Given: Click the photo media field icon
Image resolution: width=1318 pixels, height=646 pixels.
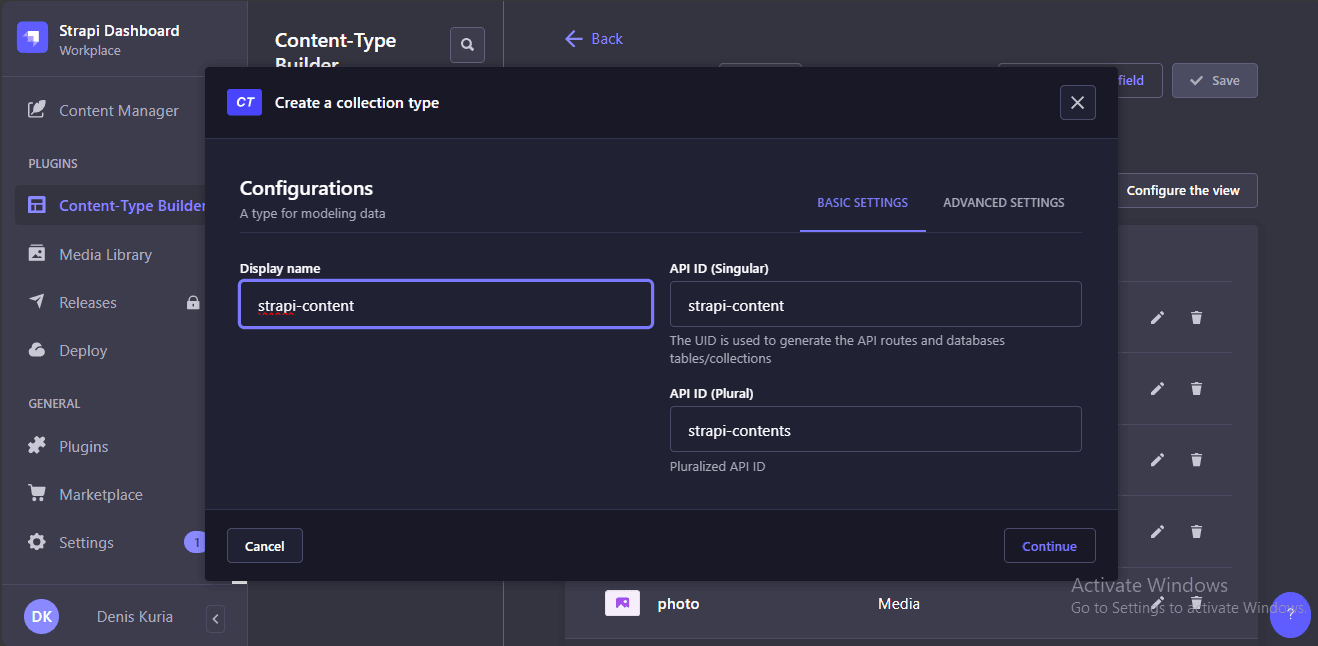Looking at the screenshot, I should coord(622,603).
